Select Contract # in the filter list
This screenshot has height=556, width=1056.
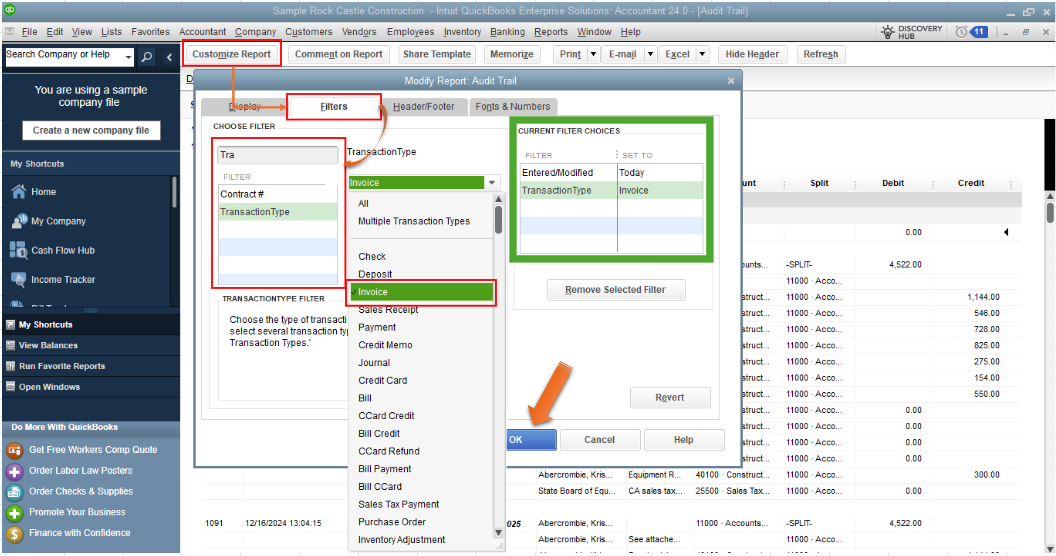tap(277, 194)
